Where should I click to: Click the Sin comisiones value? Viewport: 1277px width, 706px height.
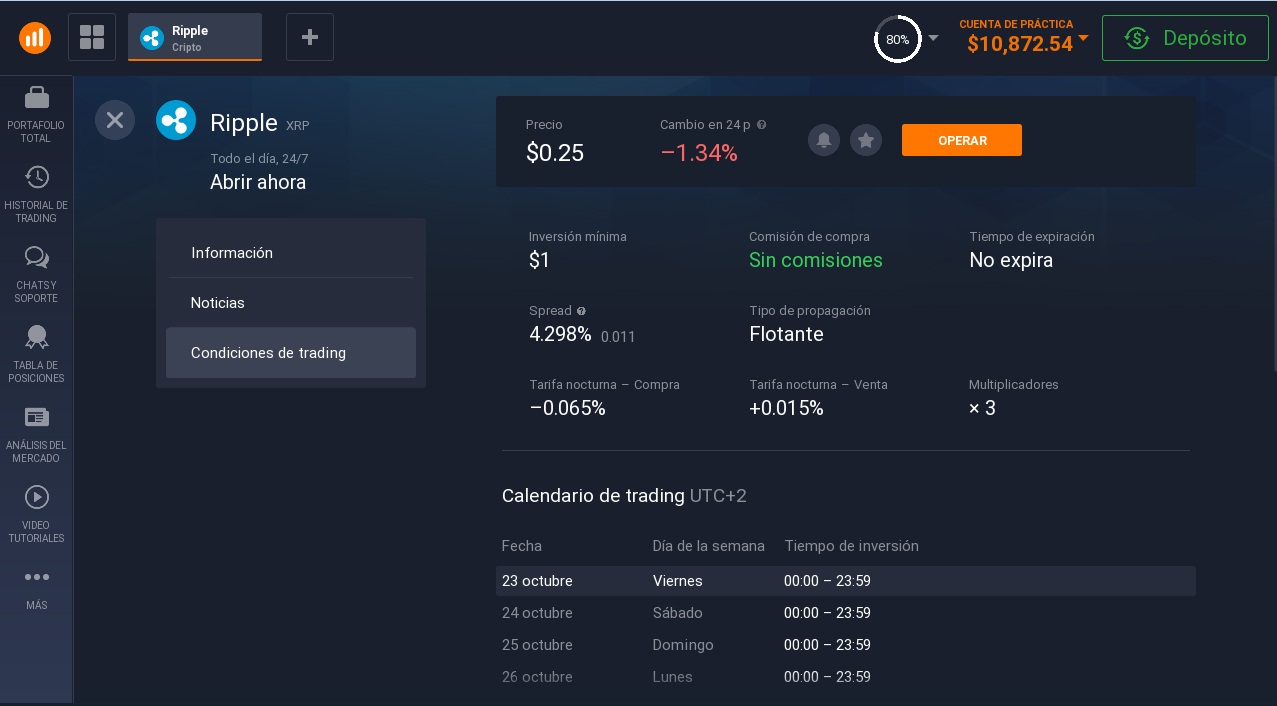[816, 260]
